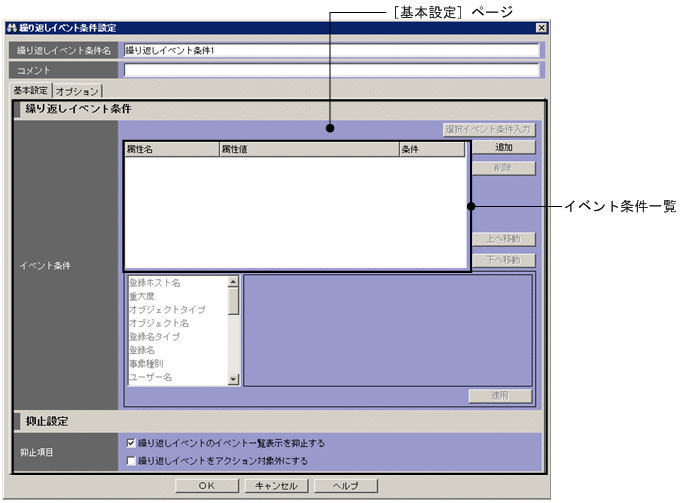Click the 適用 button
Image resolution: width=680 pixels, height=503 pixels.
point(500,396)
